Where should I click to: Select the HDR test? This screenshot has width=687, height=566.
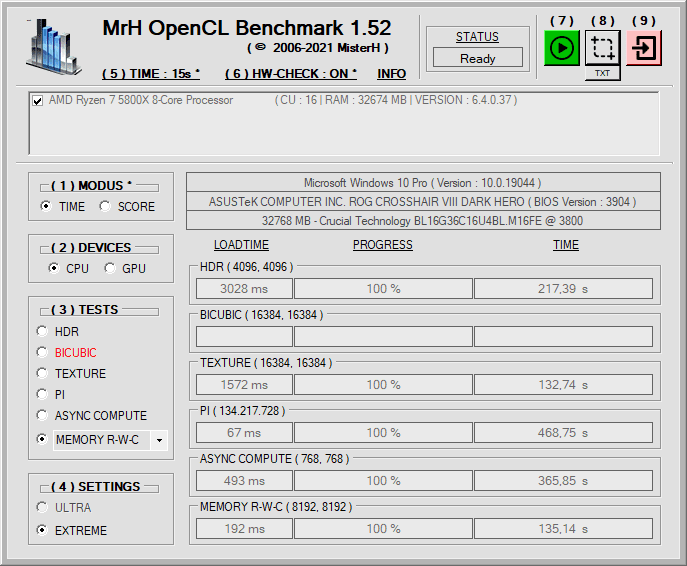[42, 331]
